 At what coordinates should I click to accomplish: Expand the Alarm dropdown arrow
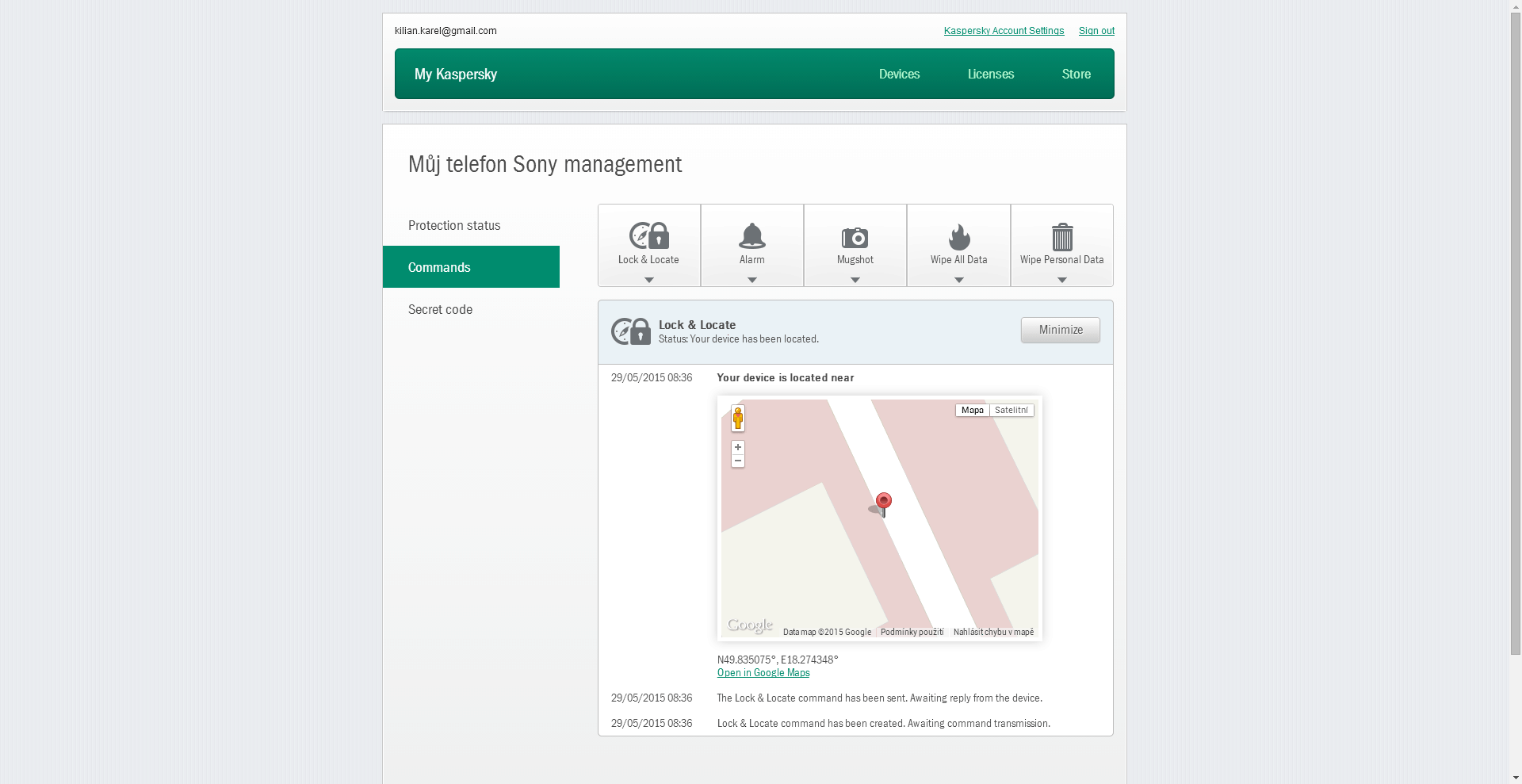(752, 280)
